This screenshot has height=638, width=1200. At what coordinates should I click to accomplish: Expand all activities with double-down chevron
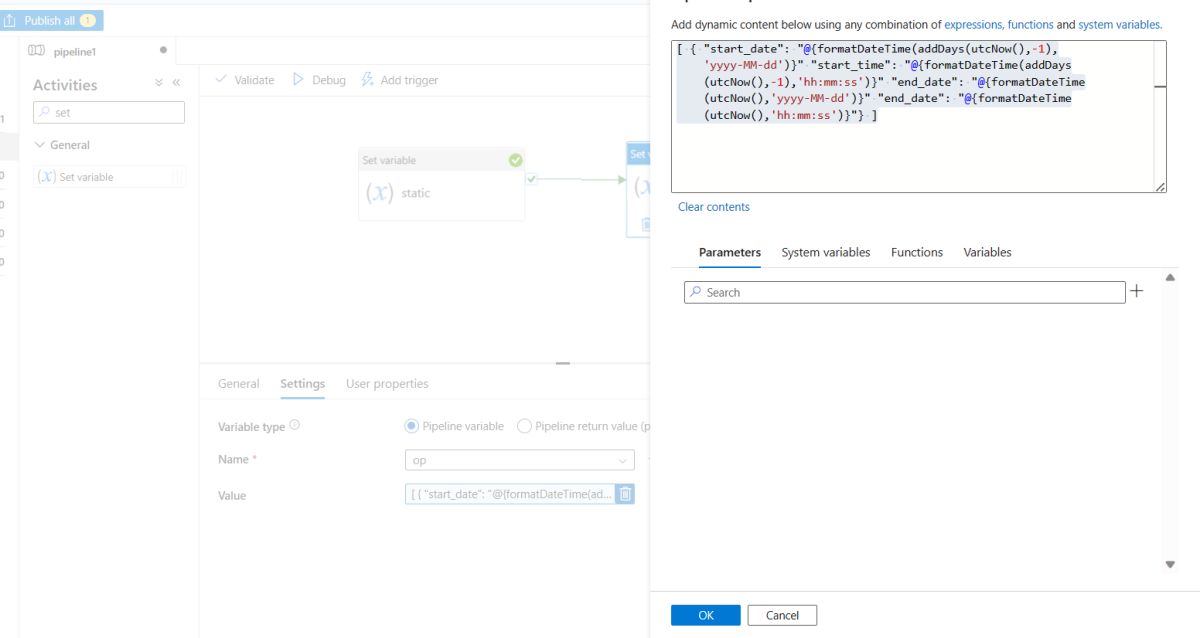click(x=159, y=84)
